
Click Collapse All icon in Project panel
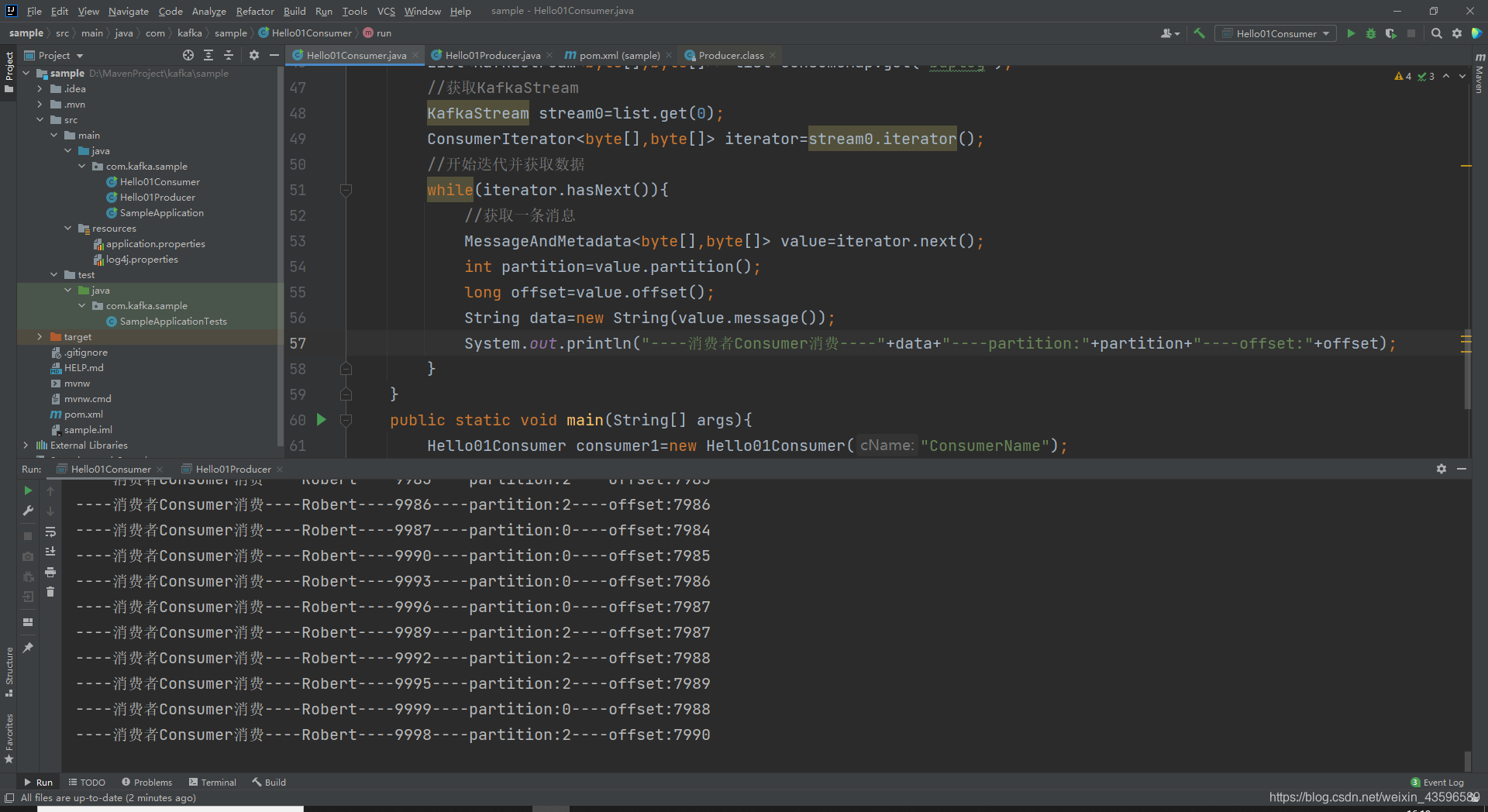click(229, 55)
